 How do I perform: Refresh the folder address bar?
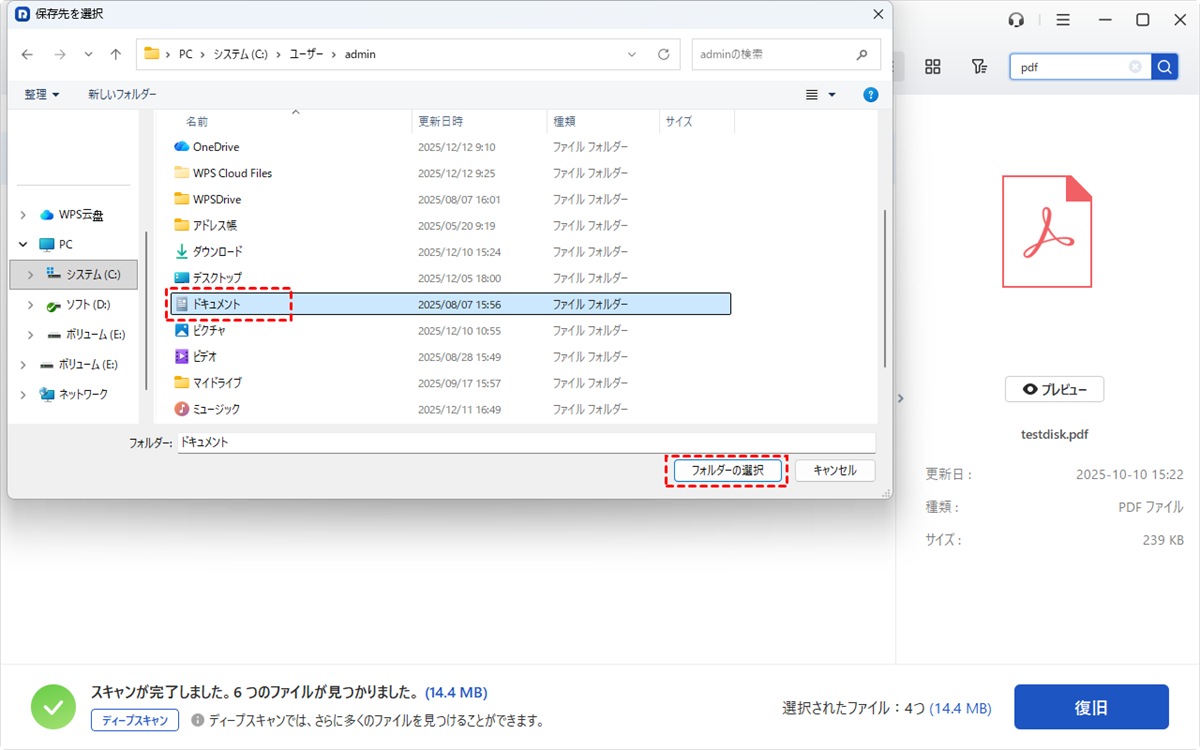tap(663, 54)
